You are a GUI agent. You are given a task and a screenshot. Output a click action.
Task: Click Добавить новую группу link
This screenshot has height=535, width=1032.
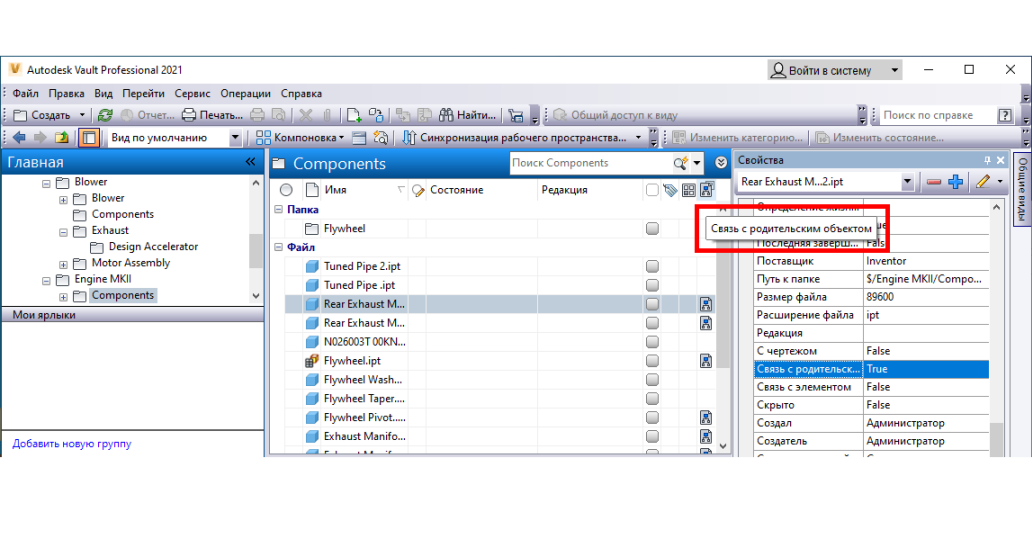point(72,444)
